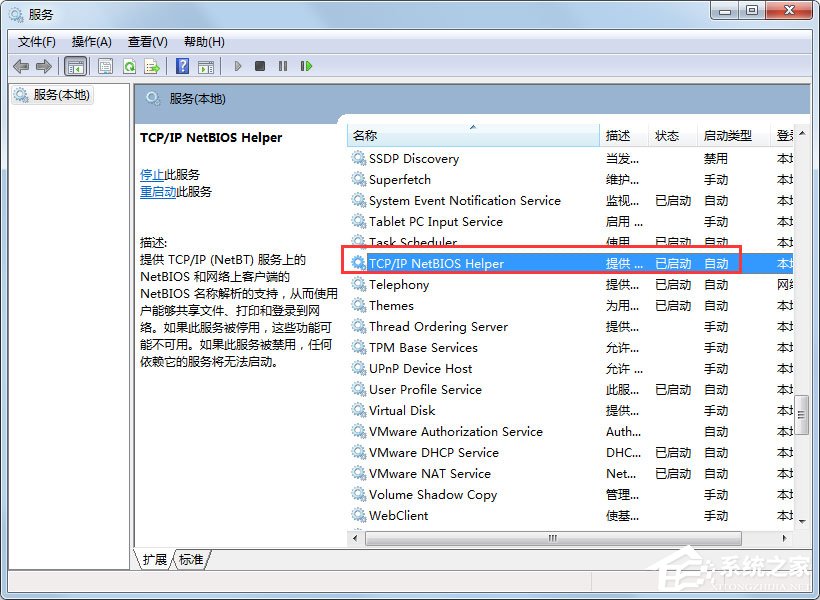Open properties using the Properties toolbar icon
820x600 pixels.
pos(104,66)
